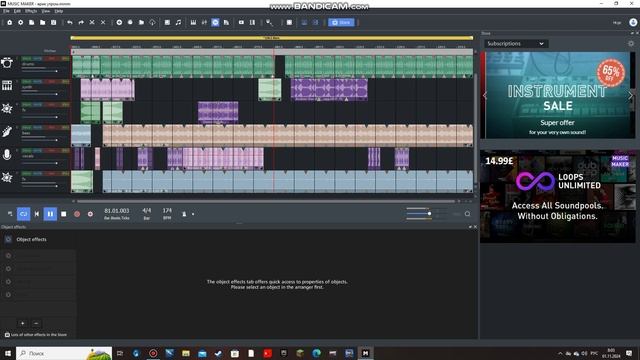Viewport: 640px width, 360px height.
Task: Toggle the vocals track record-arm button
Action: pyautogui.click(x=51, y=151)
